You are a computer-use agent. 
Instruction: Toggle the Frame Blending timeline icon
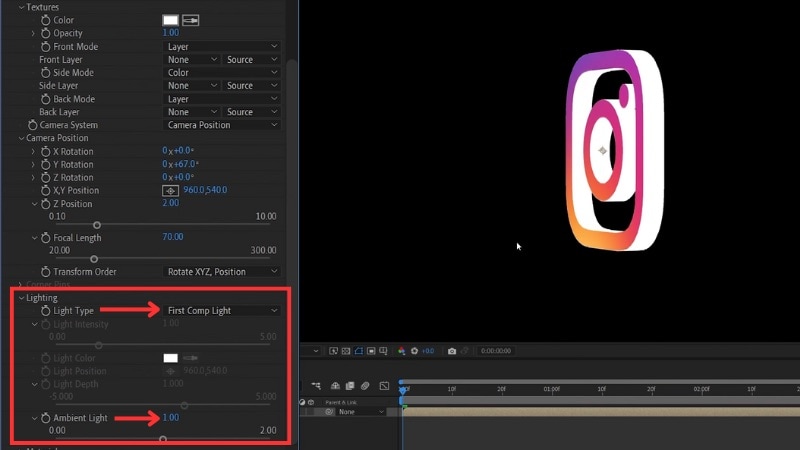click(350, 386)
